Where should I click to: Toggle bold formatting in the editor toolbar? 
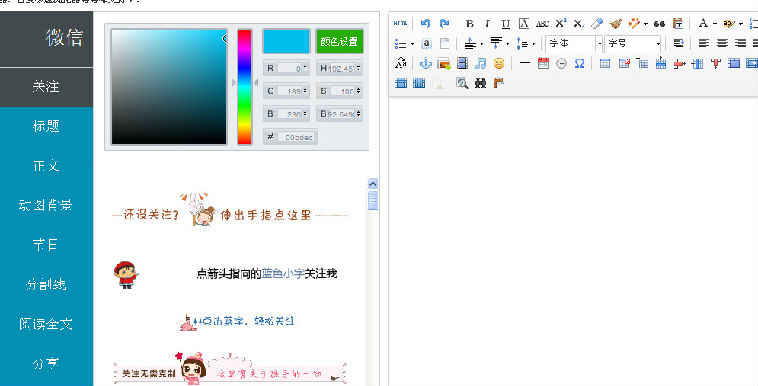[x=469, y=23]
